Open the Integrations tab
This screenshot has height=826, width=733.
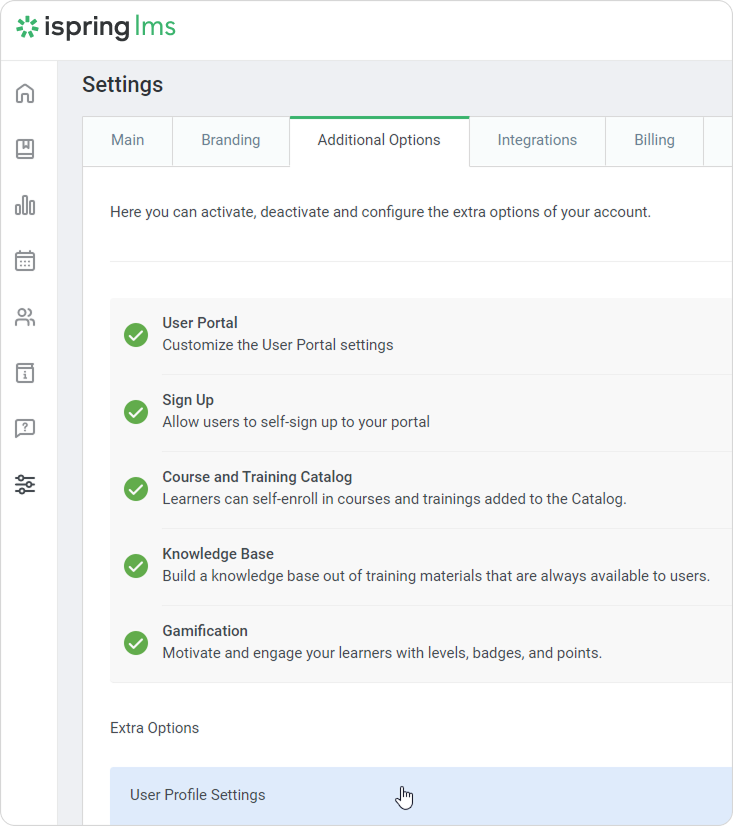point(537,140)
